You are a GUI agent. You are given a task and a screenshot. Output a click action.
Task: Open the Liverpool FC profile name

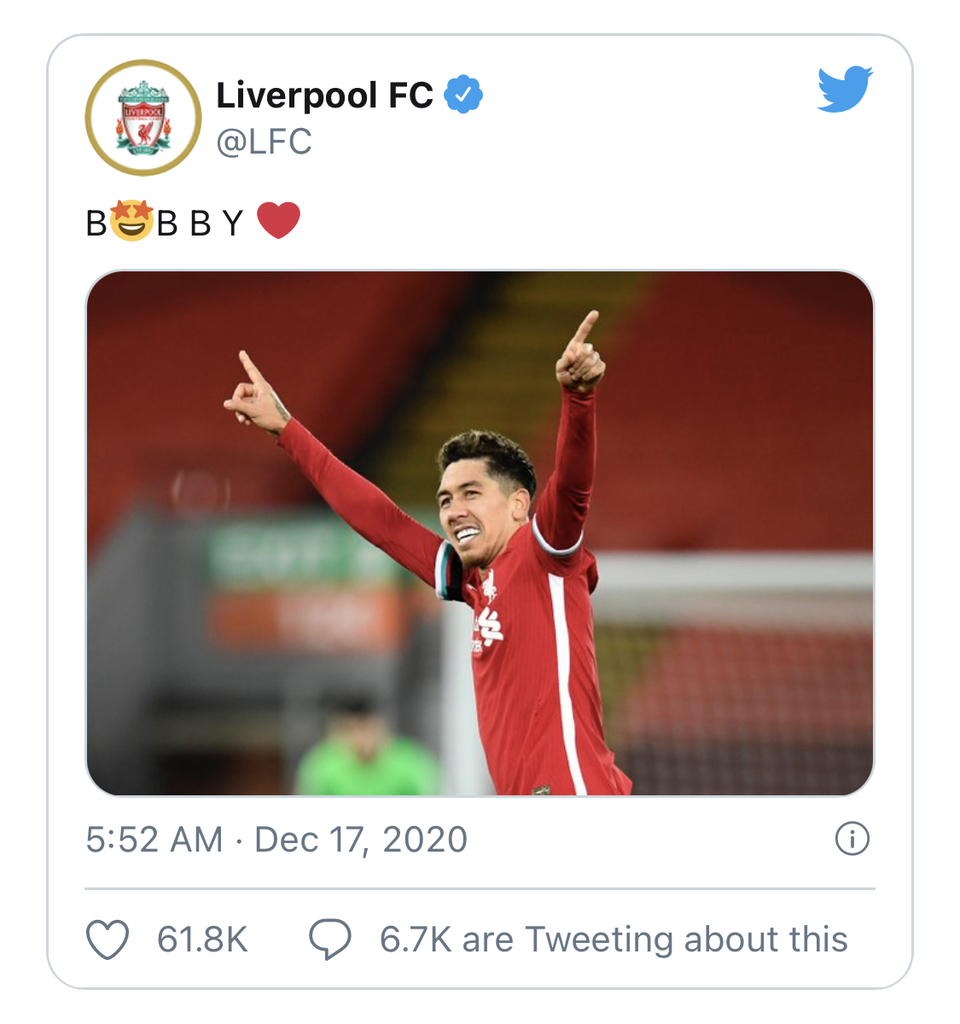(325, 95)
